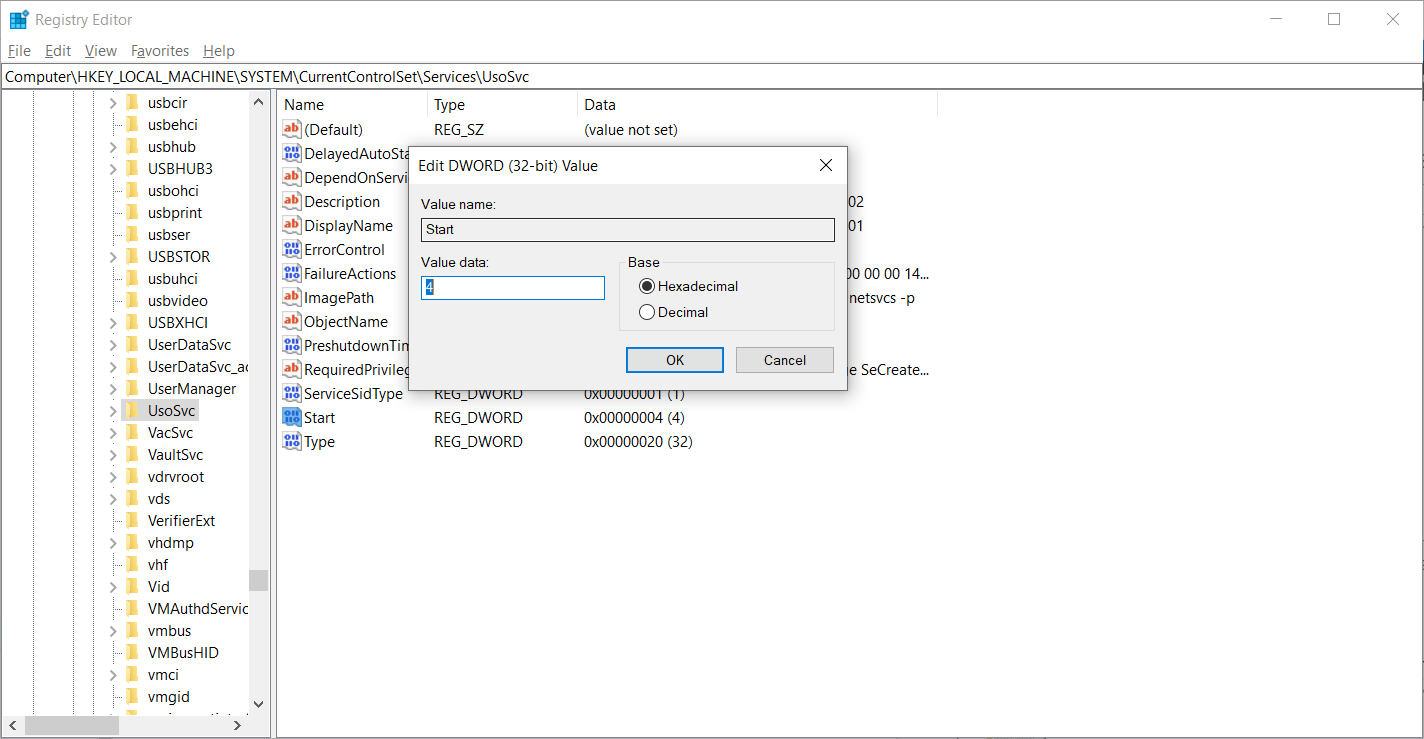Click the Description value icon
1424x739 pixels.
[292, 201]
